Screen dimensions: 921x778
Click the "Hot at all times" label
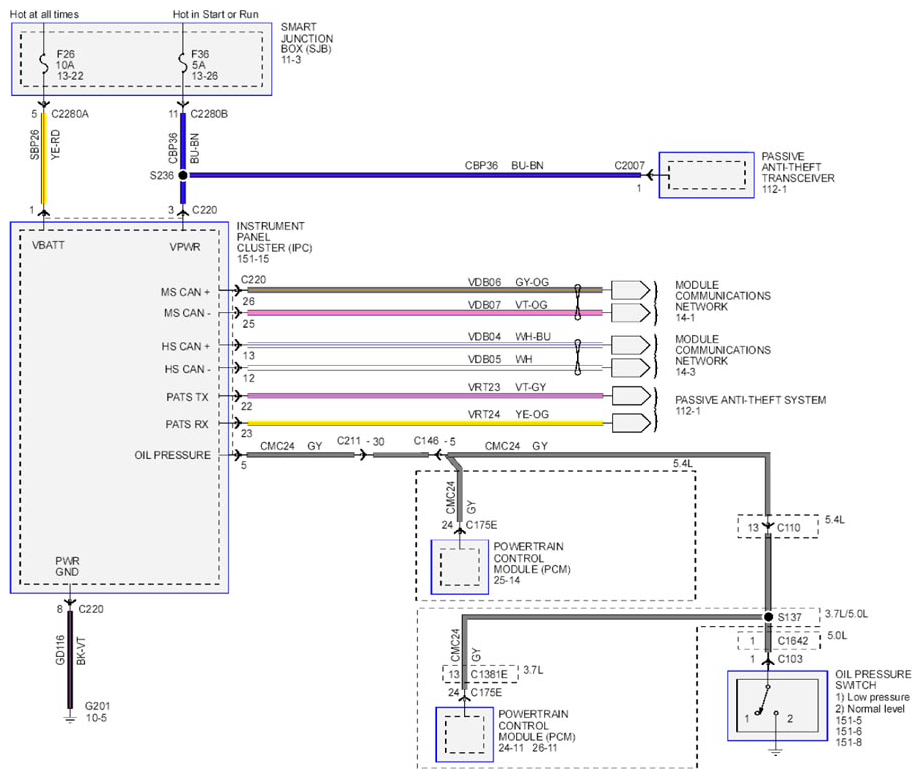coord(44,14)
